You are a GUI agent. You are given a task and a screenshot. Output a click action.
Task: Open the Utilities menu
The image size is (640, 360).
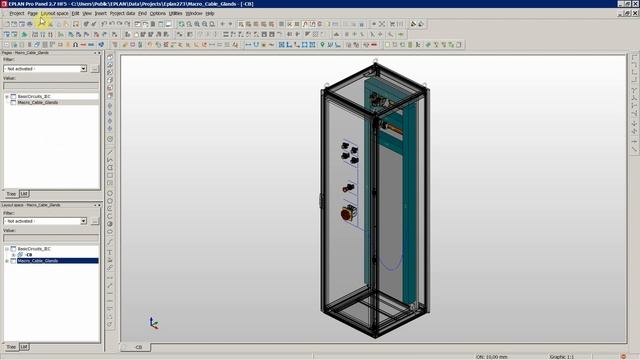(176, 13)
